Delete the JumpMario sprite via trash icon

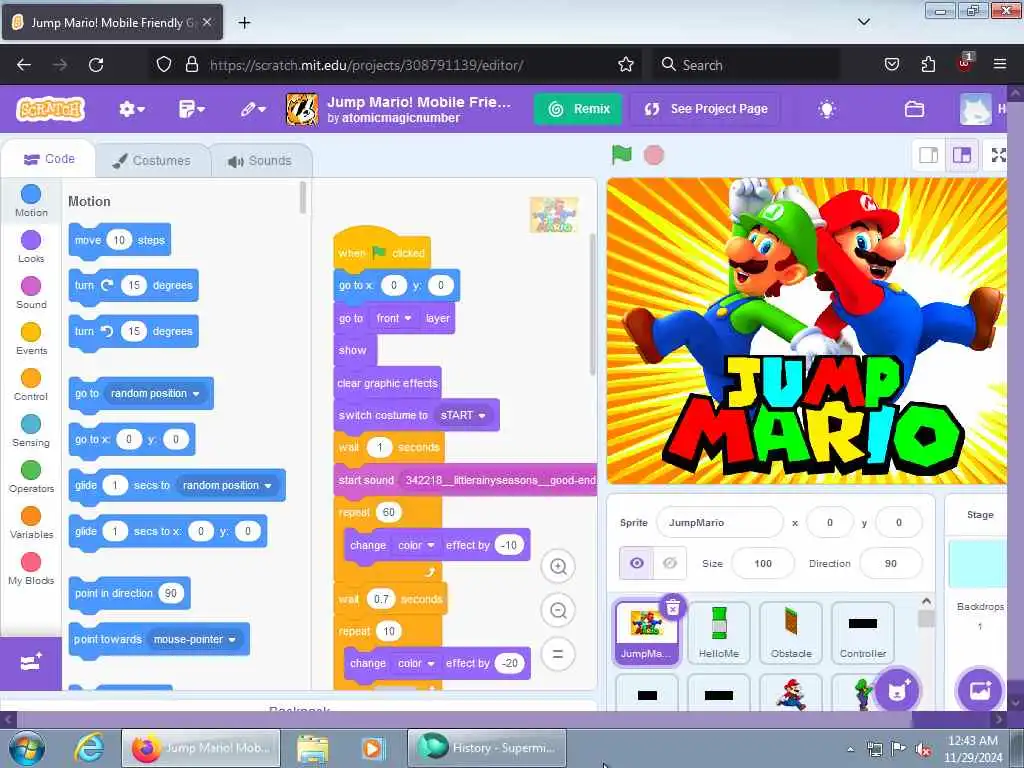point(673,608)
